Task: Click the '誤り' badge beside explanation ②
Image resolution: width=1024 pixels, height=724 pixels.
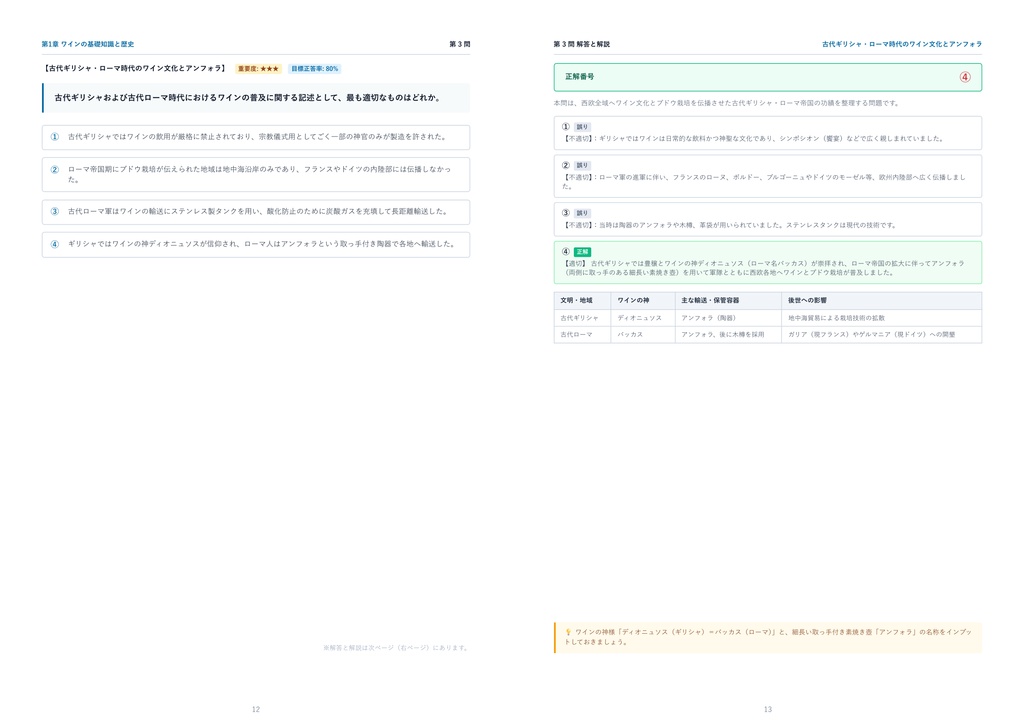Action: coord(582,166)
